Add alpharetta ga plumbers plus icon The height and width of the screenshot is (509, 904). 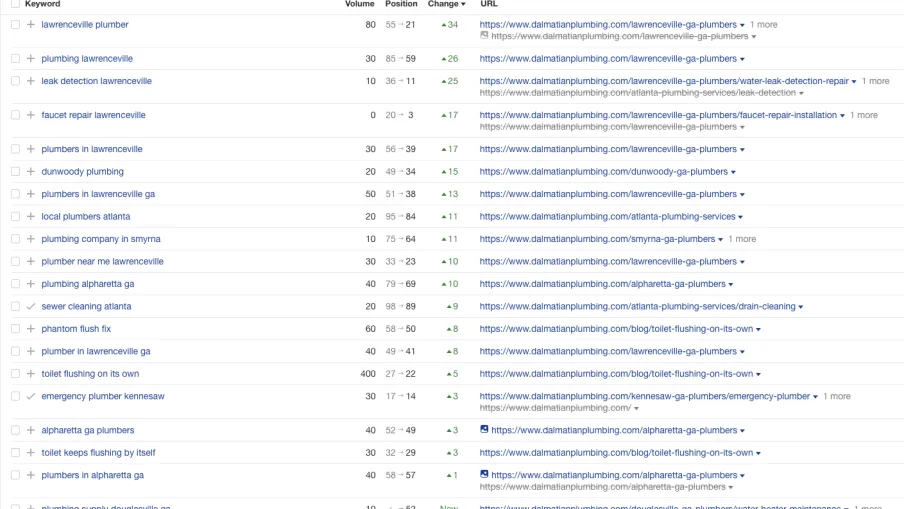point(31,431)
